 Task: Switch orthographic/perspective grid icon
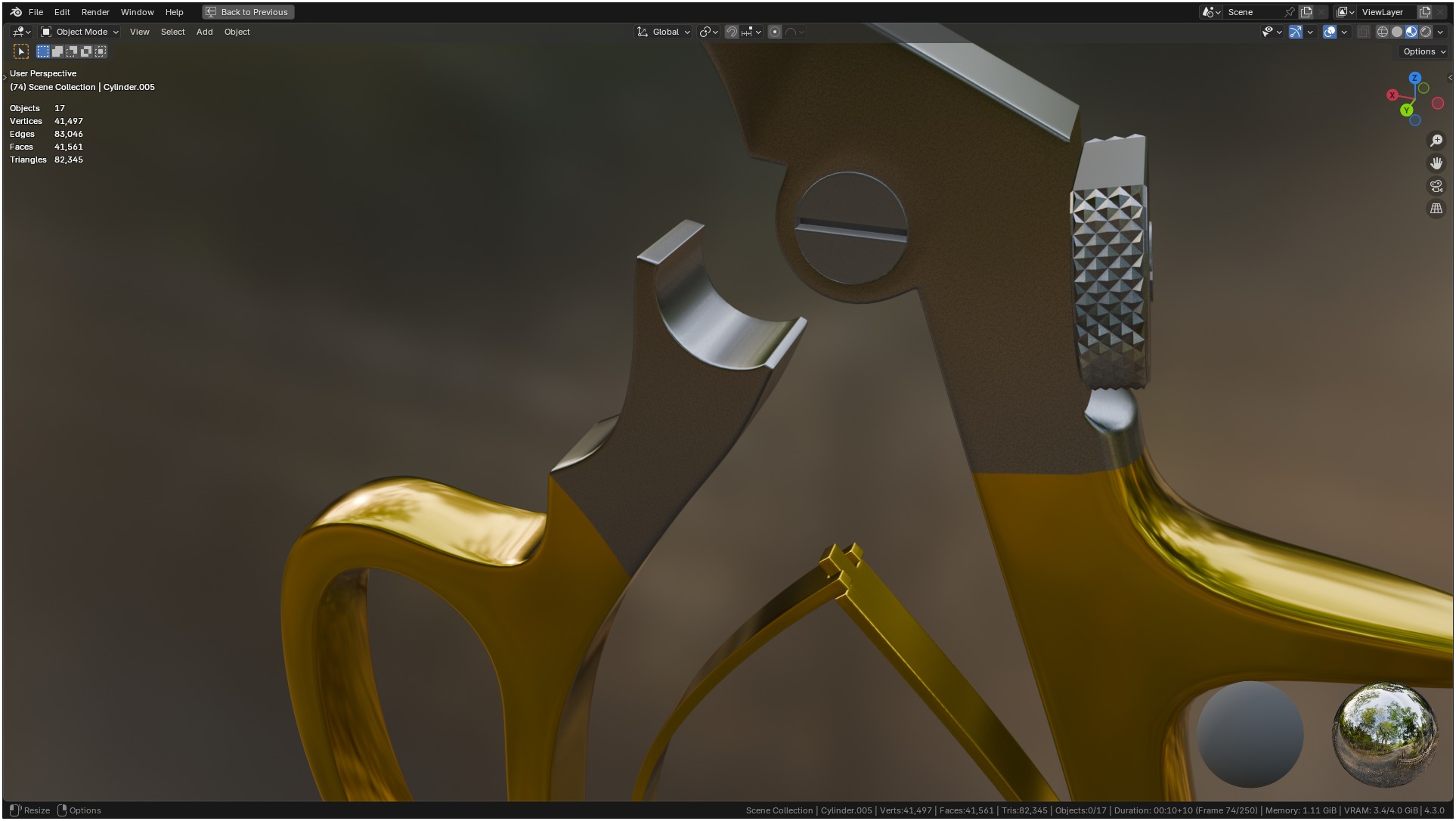[x=1436, y=209]
